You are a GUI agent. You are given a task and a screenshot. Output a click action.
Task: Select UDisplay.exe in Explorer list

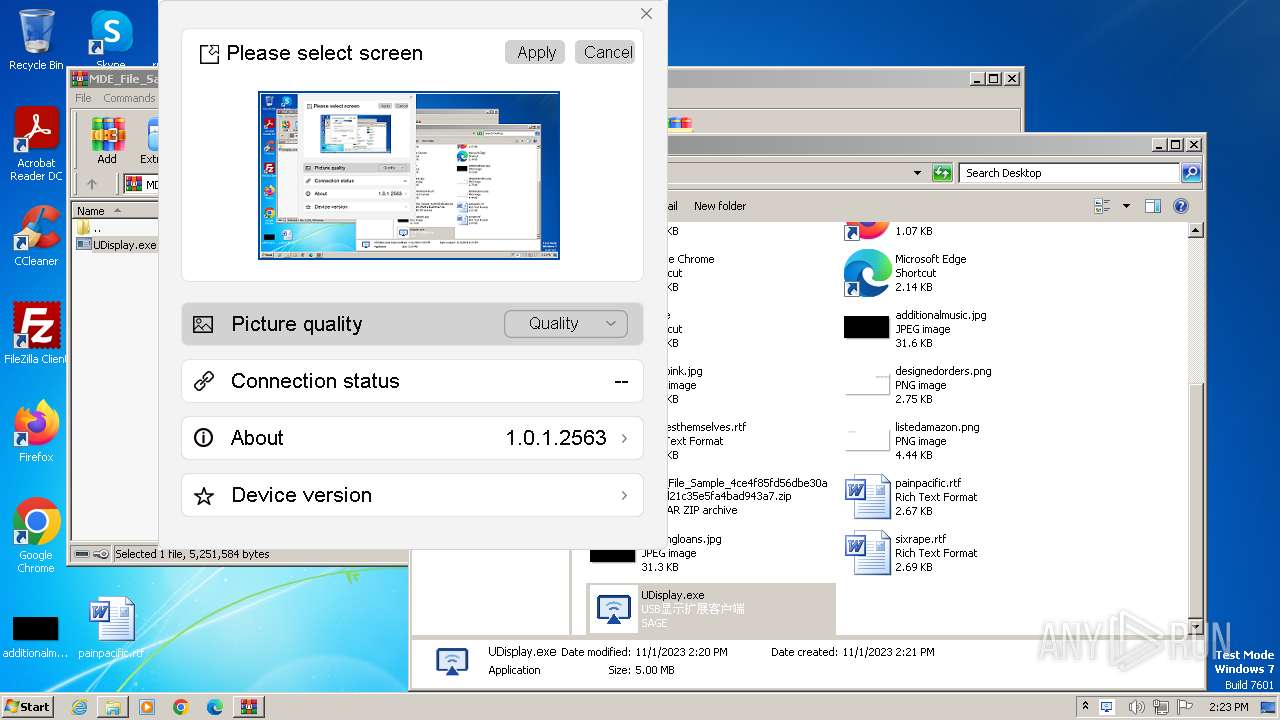pos(711,609)
